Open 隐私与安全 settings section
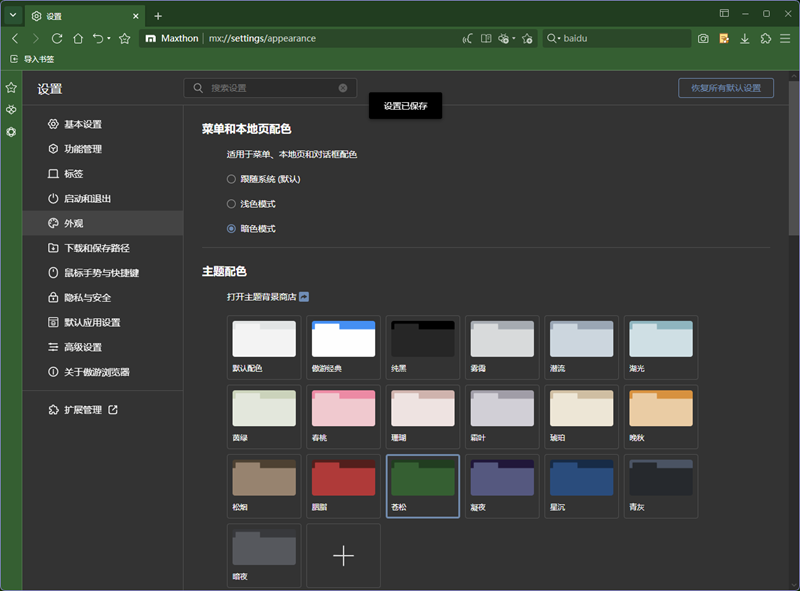Image resolution: width=800 pixels, height=591 pixels. tap(87, 297)
